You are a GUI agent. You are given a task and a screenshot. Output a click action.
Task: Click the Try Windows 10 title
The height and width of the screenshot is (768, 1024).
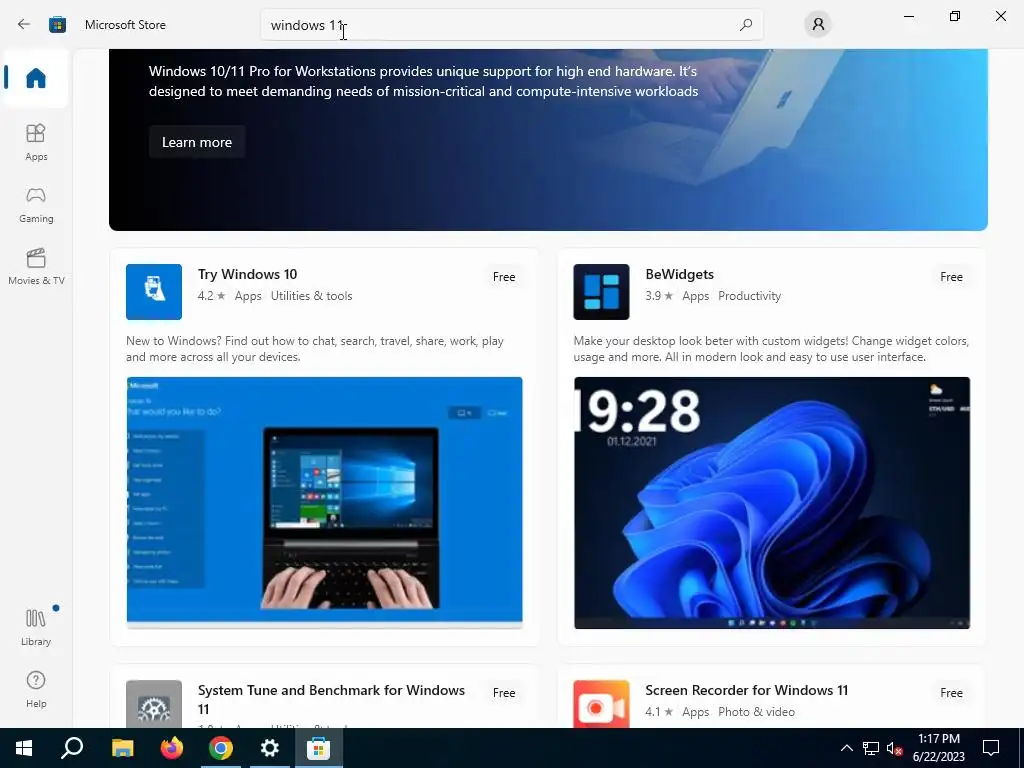point(248,274)
